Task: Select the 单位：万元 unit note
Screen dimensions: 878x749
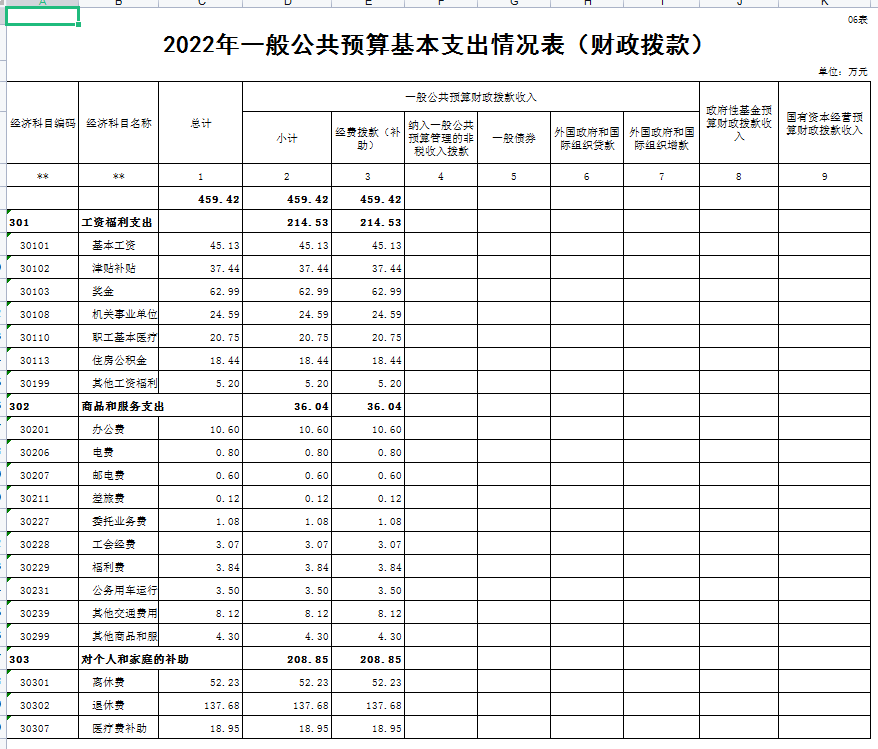Action: [843, 72]
